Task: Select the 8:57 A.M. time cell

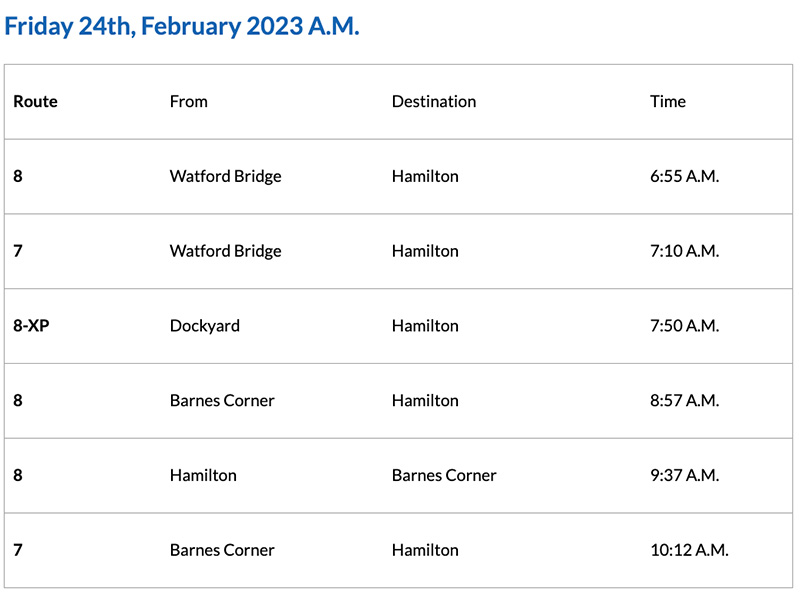Action: pos(684,400)
